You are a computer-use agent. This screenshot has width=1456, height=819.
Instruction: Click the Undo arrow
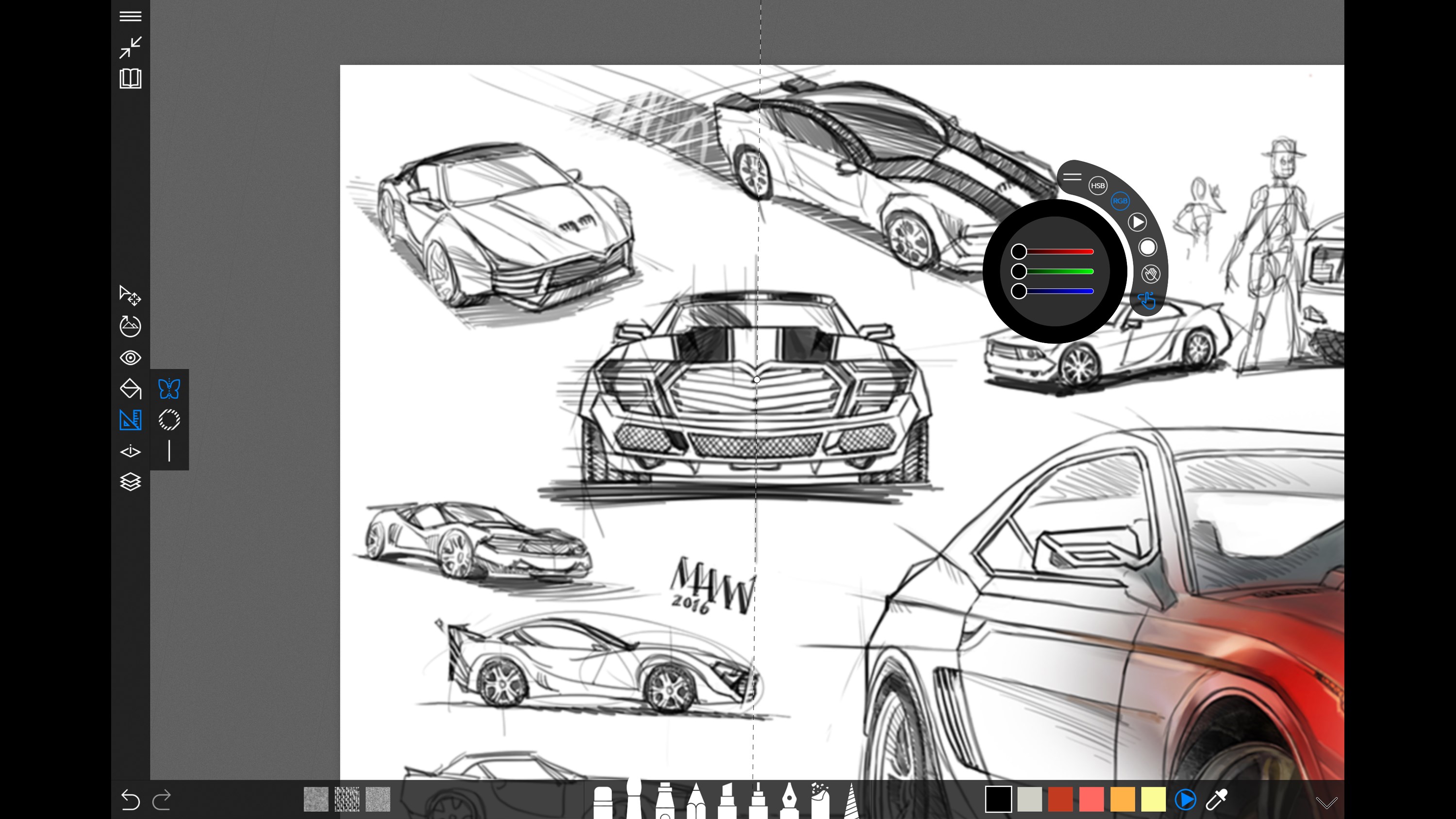click(131, 801)
